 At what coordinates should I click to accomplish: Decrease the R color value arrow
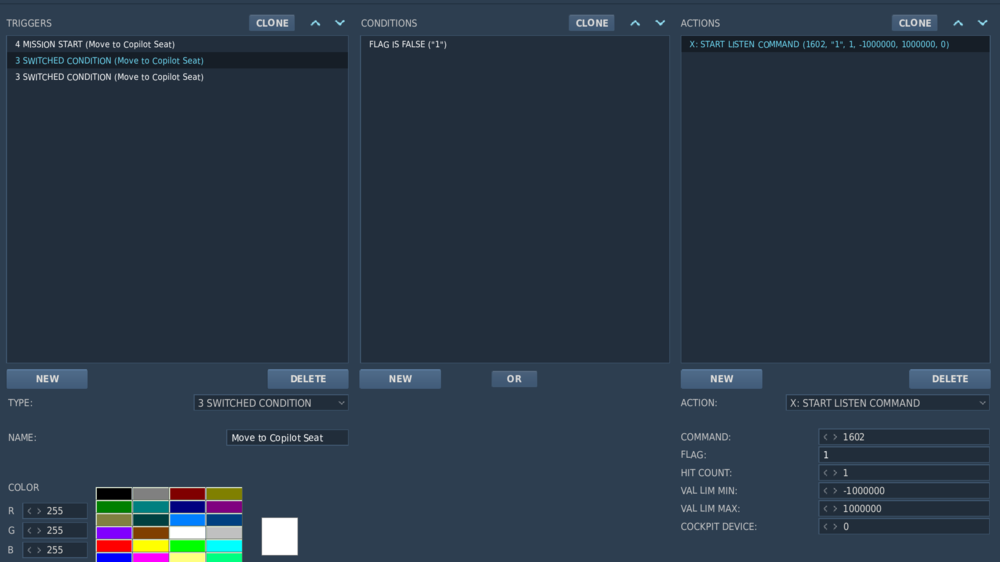pyautogui.click(x=29, y=511)
